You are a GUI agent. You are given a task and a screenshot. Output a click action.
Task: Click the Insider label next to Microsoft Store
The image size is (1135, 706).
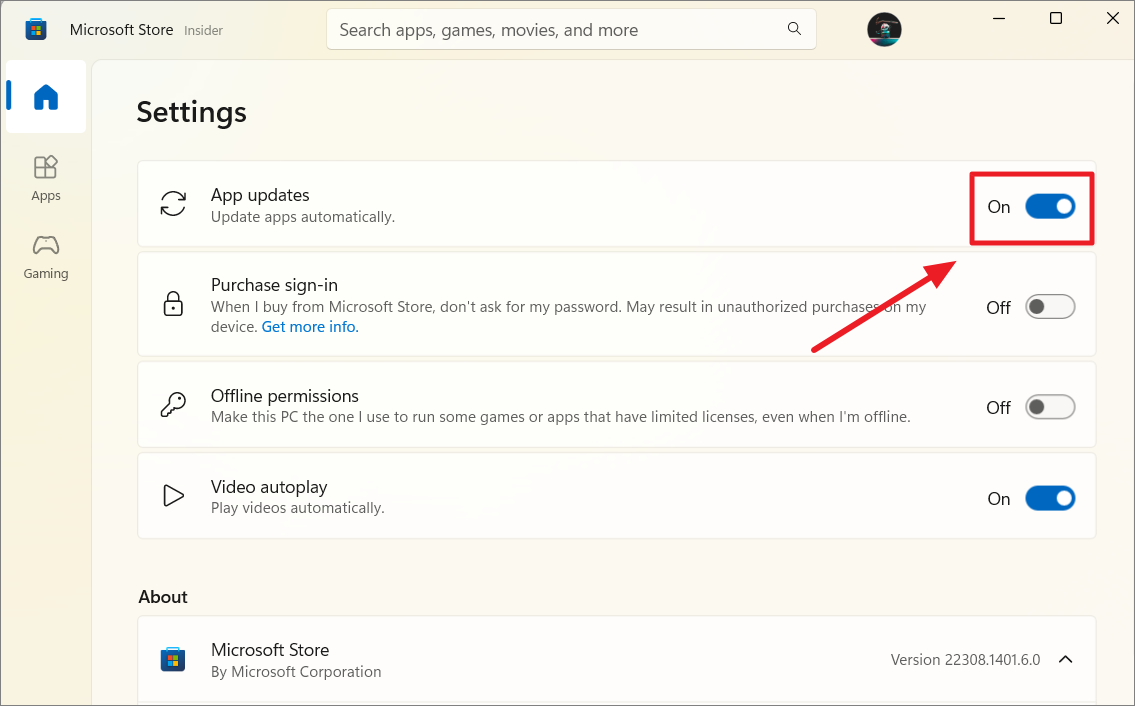coord(203,30)
